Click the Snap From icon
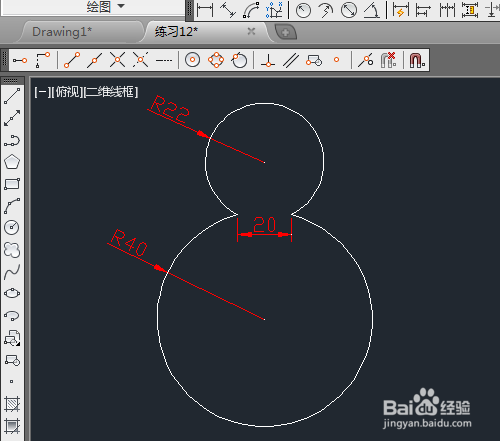Screen dimensions: 500x441 click(x=43, y=60)
